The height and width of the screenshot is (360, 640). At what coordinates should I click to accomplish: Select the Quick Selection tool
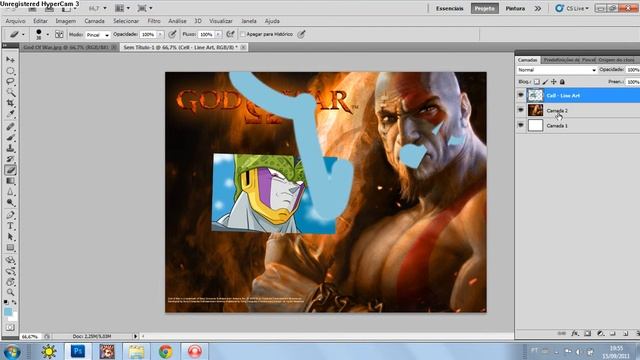tap(10, 92)
